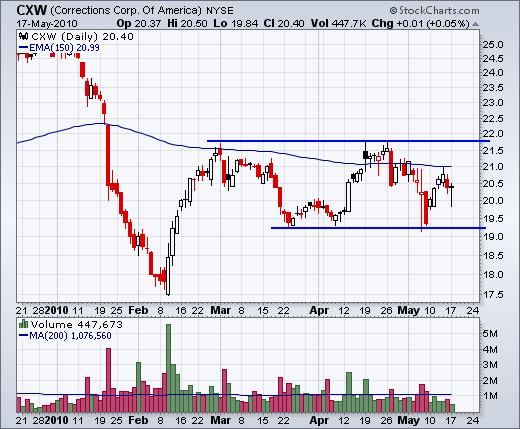This screenshot has width=520, height=429.
Task: Click the 17.5 price axis label
Action: (x=493, y=295)
